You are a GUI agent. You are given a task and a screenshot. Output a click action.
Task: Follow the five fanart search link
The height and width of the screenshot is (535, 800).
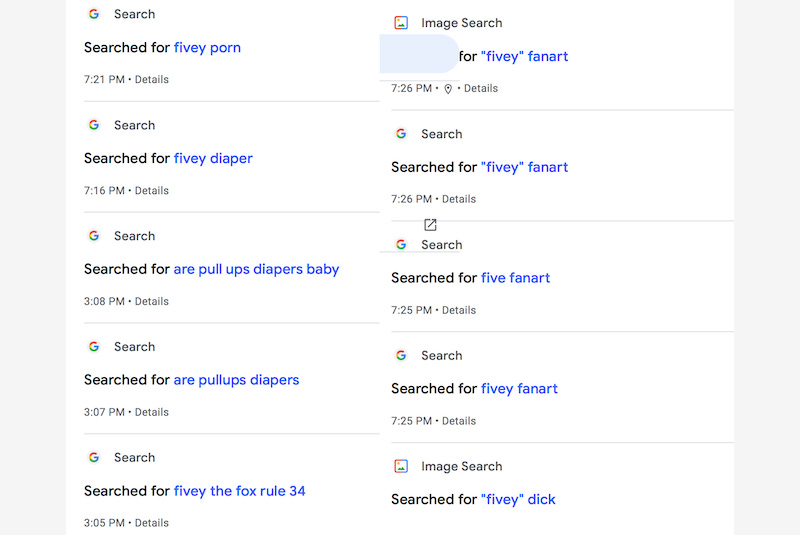click(515, 278)
